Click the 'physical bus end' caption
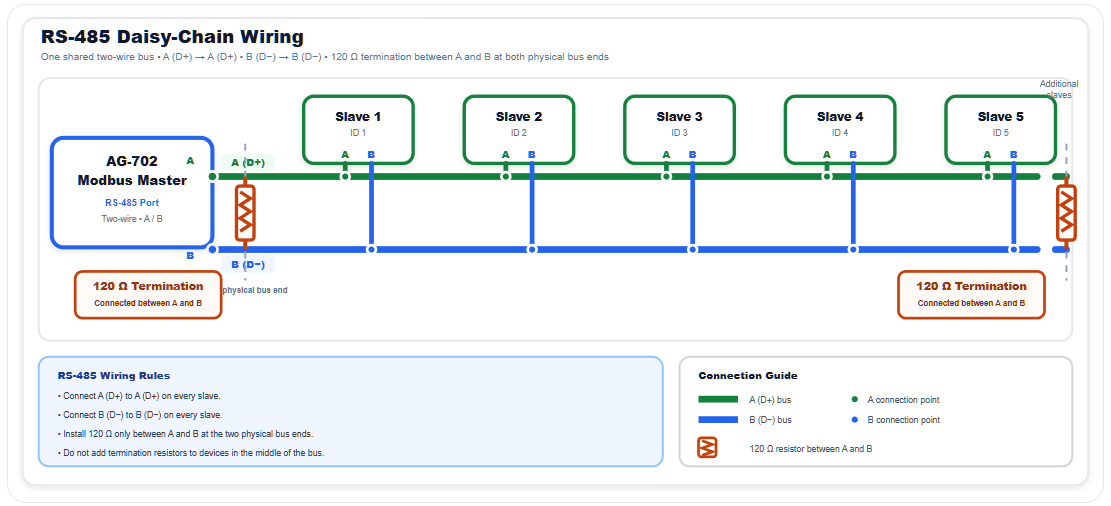This screenshot has width=1111, height=506. 254,290
